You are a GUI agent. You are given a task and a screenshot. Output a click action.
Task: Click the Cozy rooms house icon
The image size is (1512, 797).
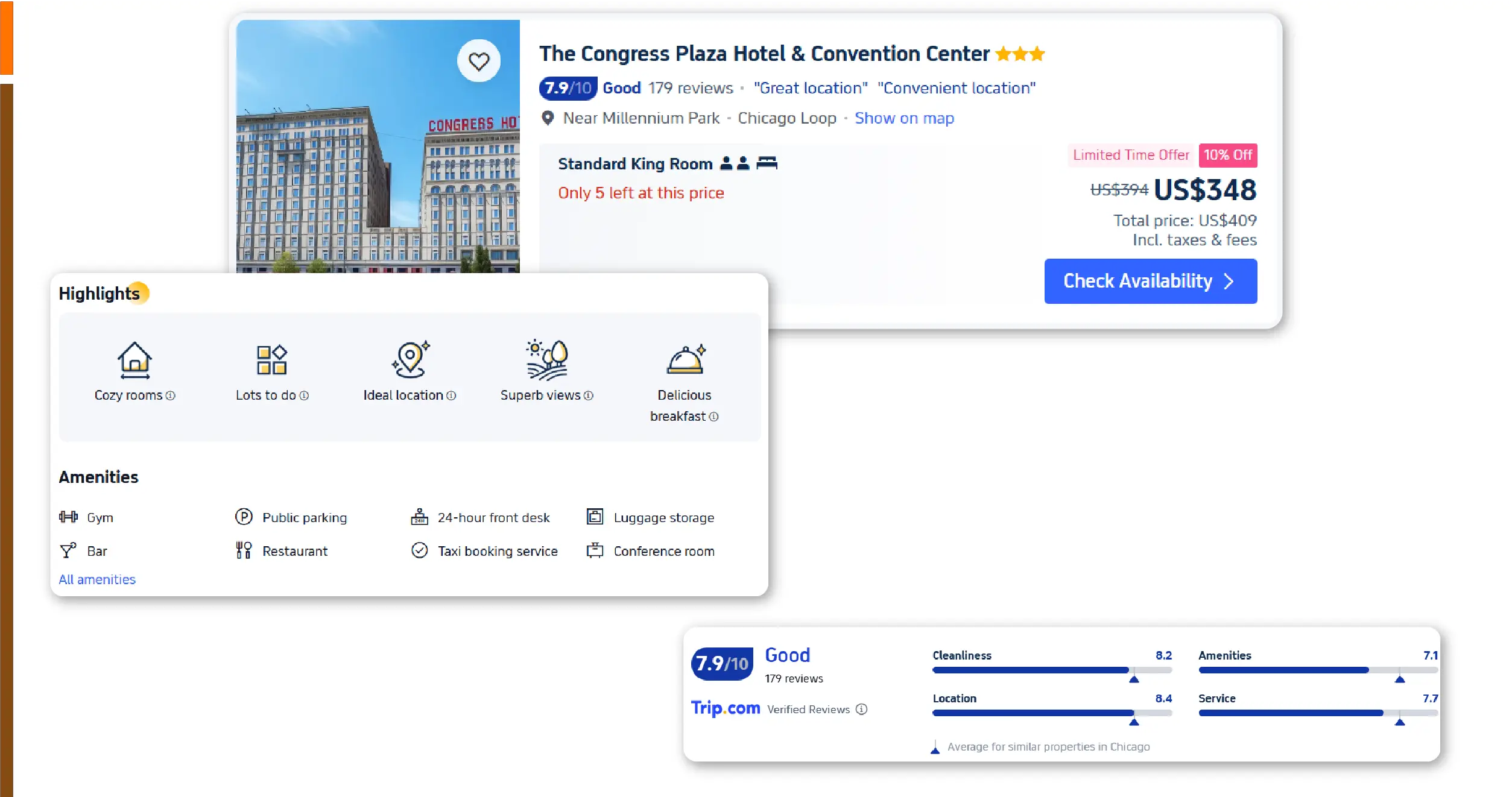click(134, 360)
